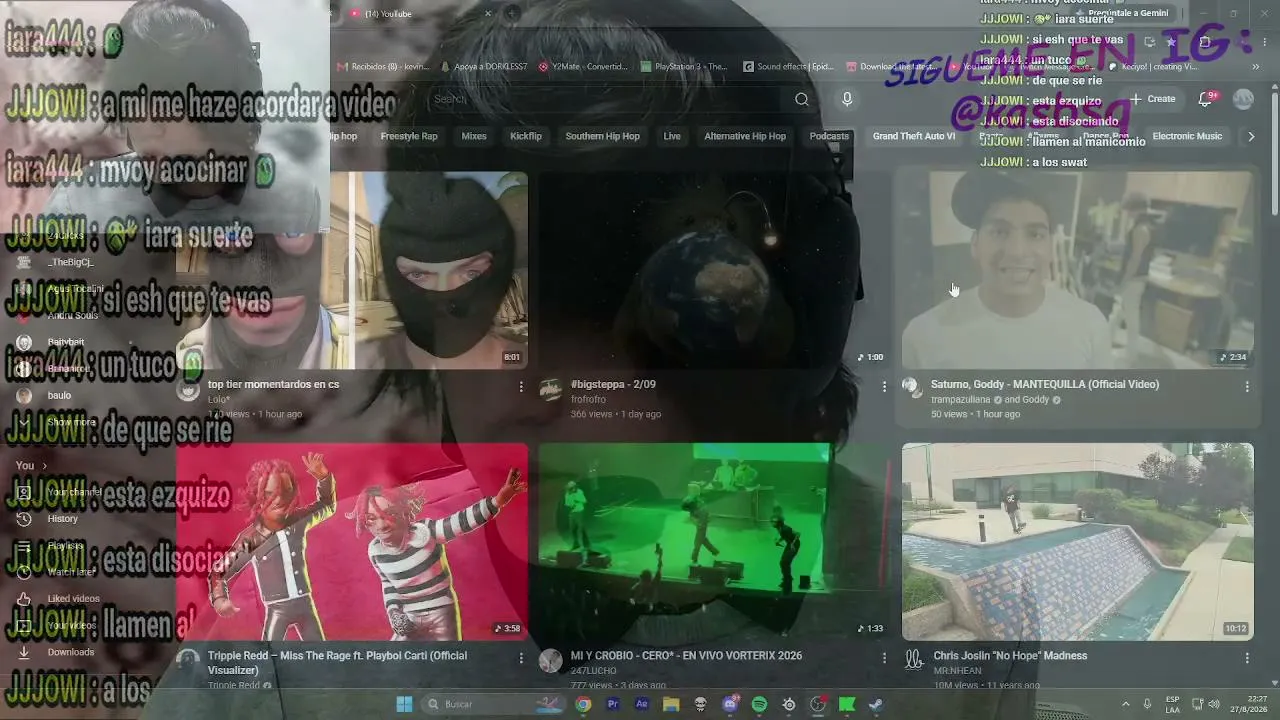
Task: Select the Grand Theft Auto VI chip
Action: [x=914, y=136]
